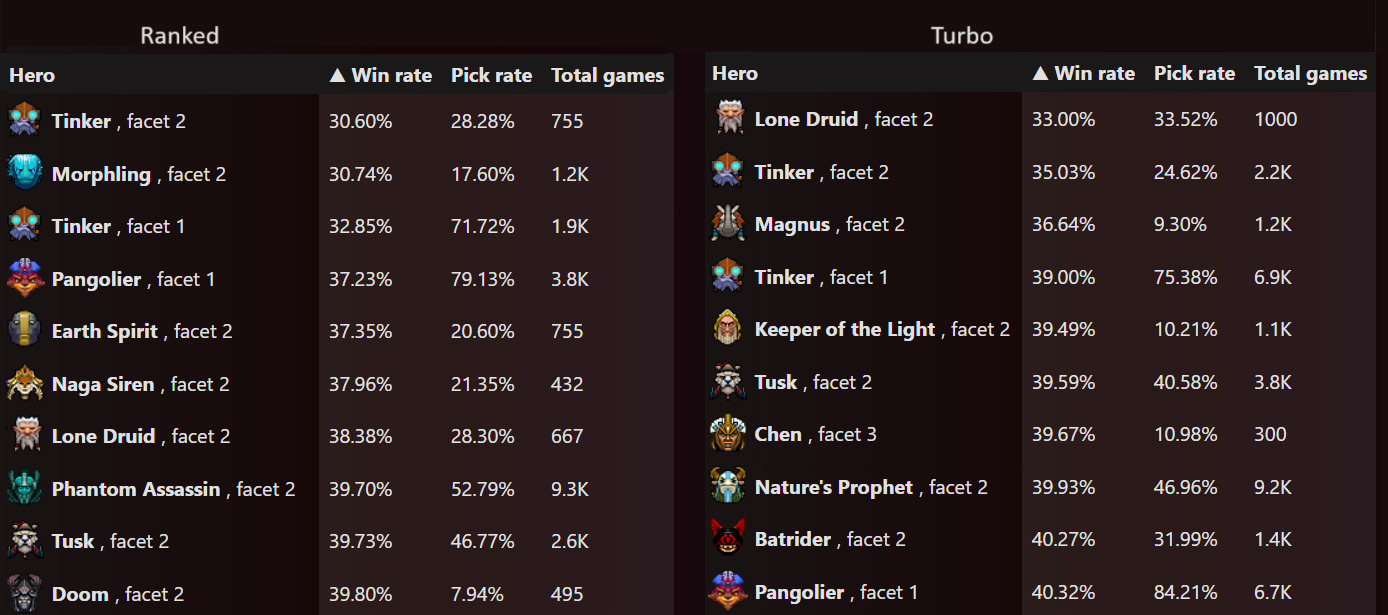Switch to the Ranked section heading
1388x615 pixels.
(x=179, y=35)
